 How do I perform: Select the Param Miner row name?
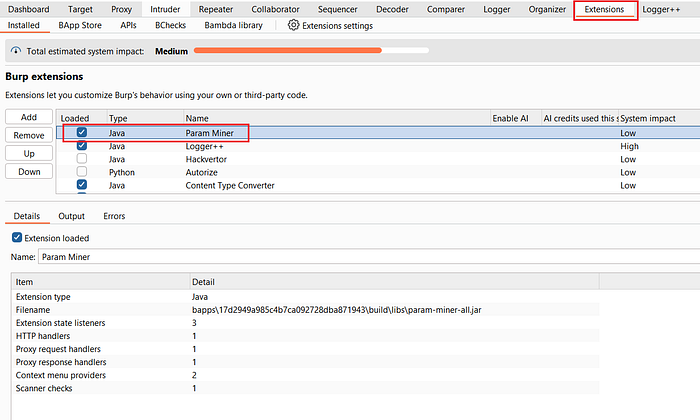coord(209,133)
